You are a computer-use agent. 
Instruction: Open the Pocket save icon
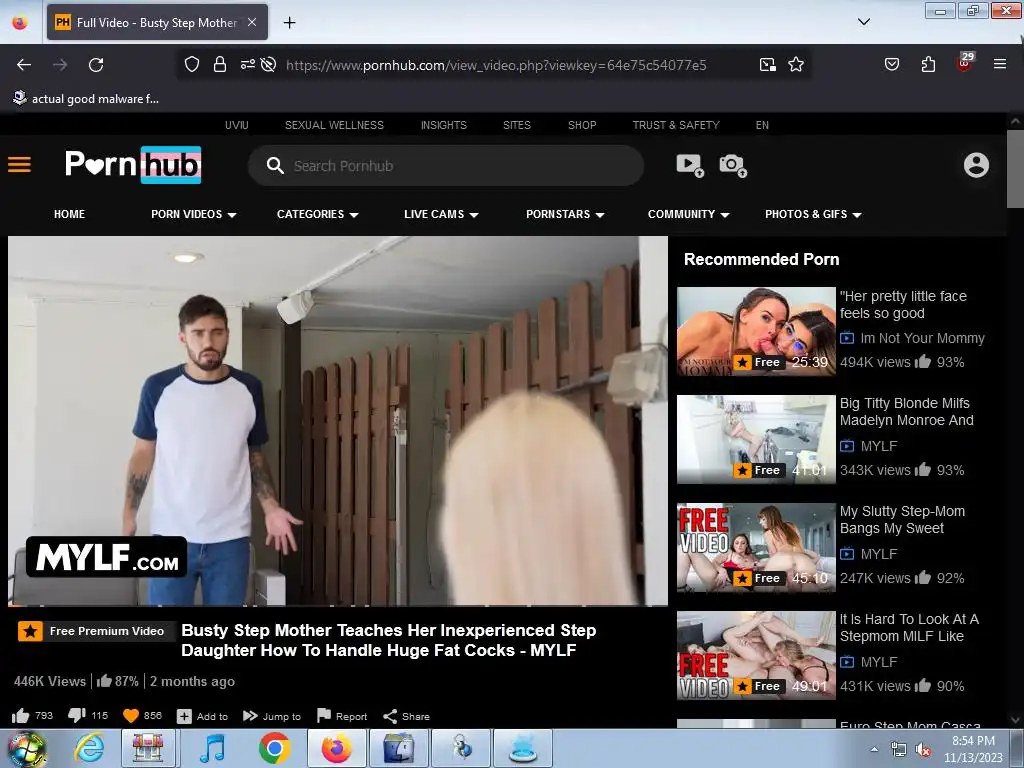pyautogui.click(x=892, y=65)
